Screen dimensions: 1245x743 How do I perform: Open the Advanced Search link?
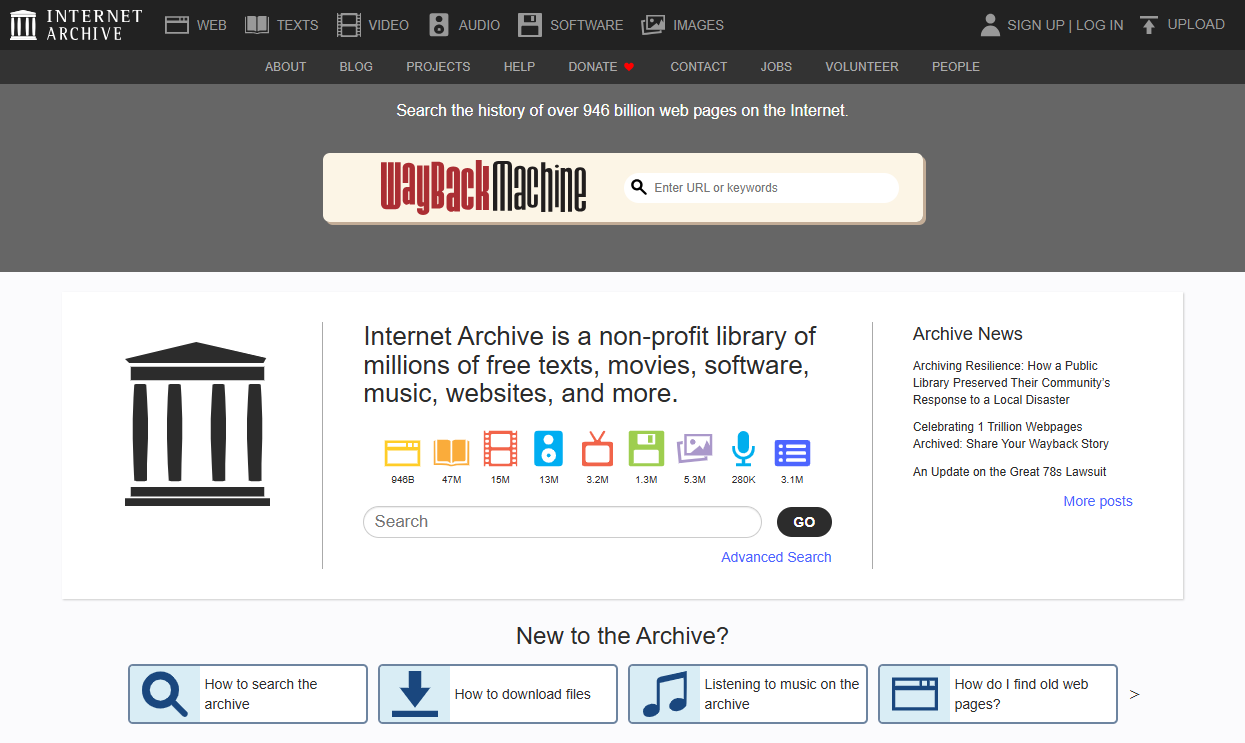[x=776, y=556]
